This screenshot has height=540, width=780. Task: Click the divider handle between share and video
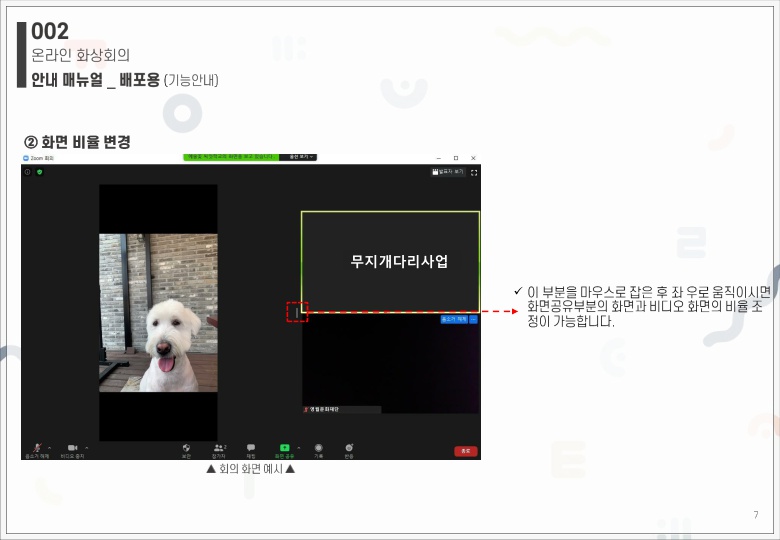point(297,312)
